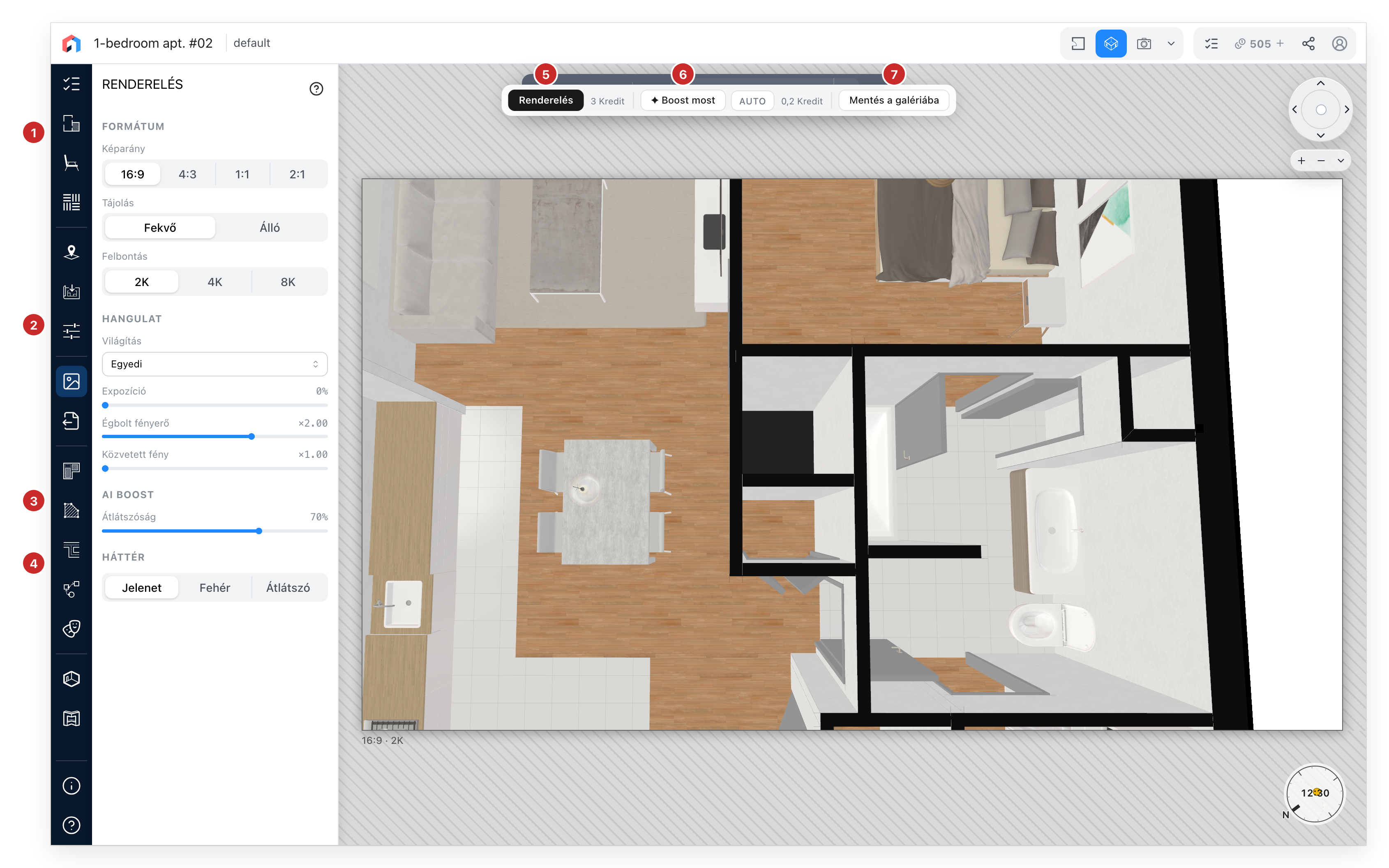The width and height of the screenshot is (1389, 868).
Task: Open the import plan icon in sidebar
Action: pos(71,292)
